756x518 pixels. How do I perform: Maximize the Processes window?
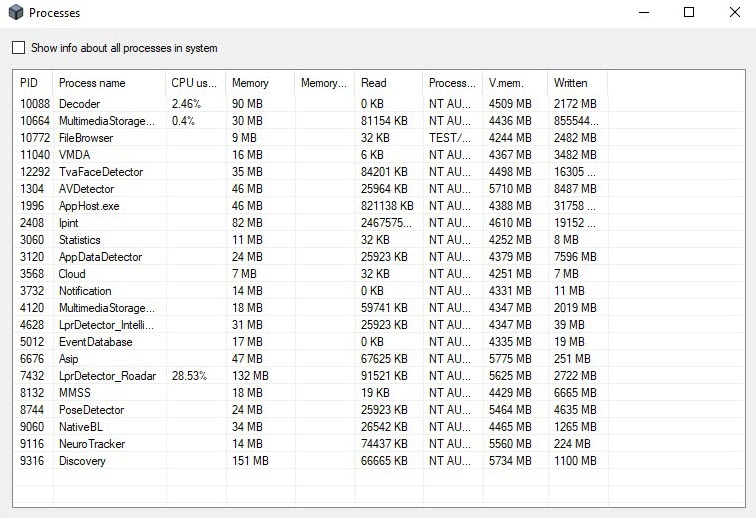click(689, 13)
